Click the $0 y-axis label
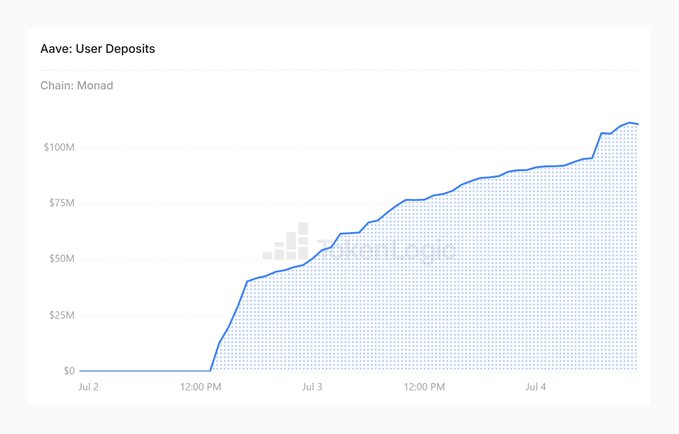Screen dimensions: 679x434 pyautogui.click(x=69, y=371)
